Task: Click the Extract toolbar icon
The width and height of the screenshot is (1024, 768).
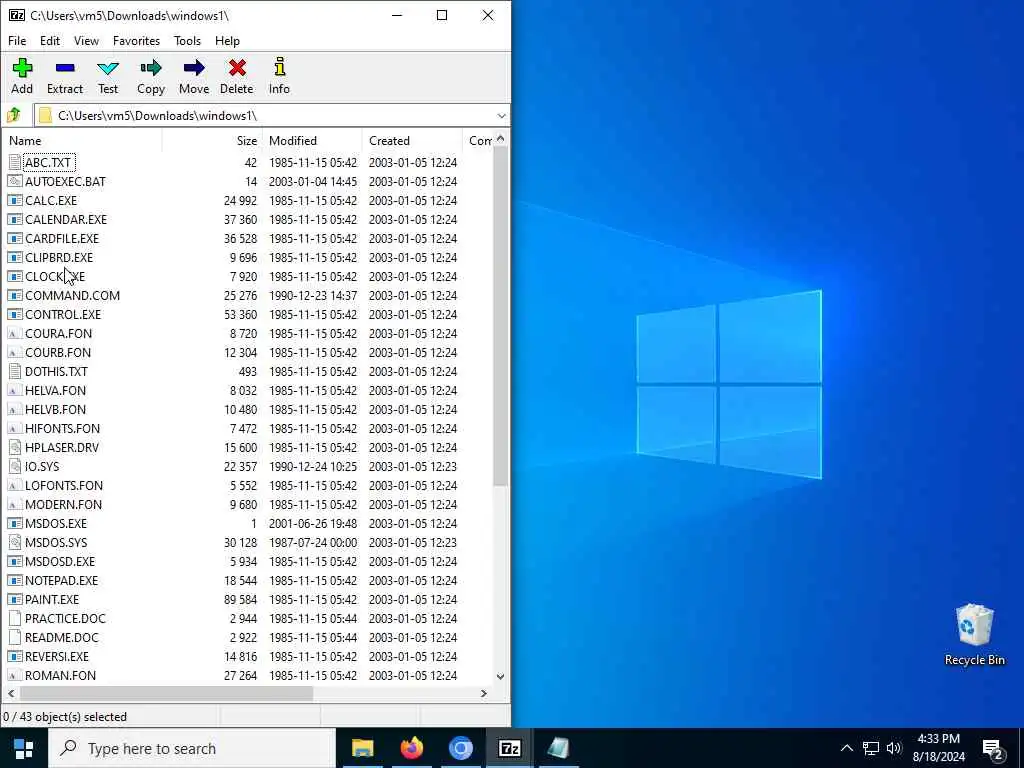Action: click(x=65, y=68)
